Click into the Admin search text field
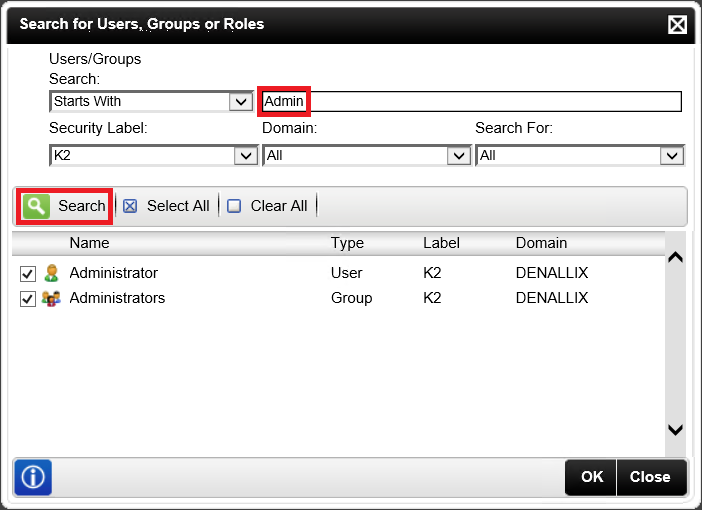The image size is (702, 510). [x=472, y=101]
